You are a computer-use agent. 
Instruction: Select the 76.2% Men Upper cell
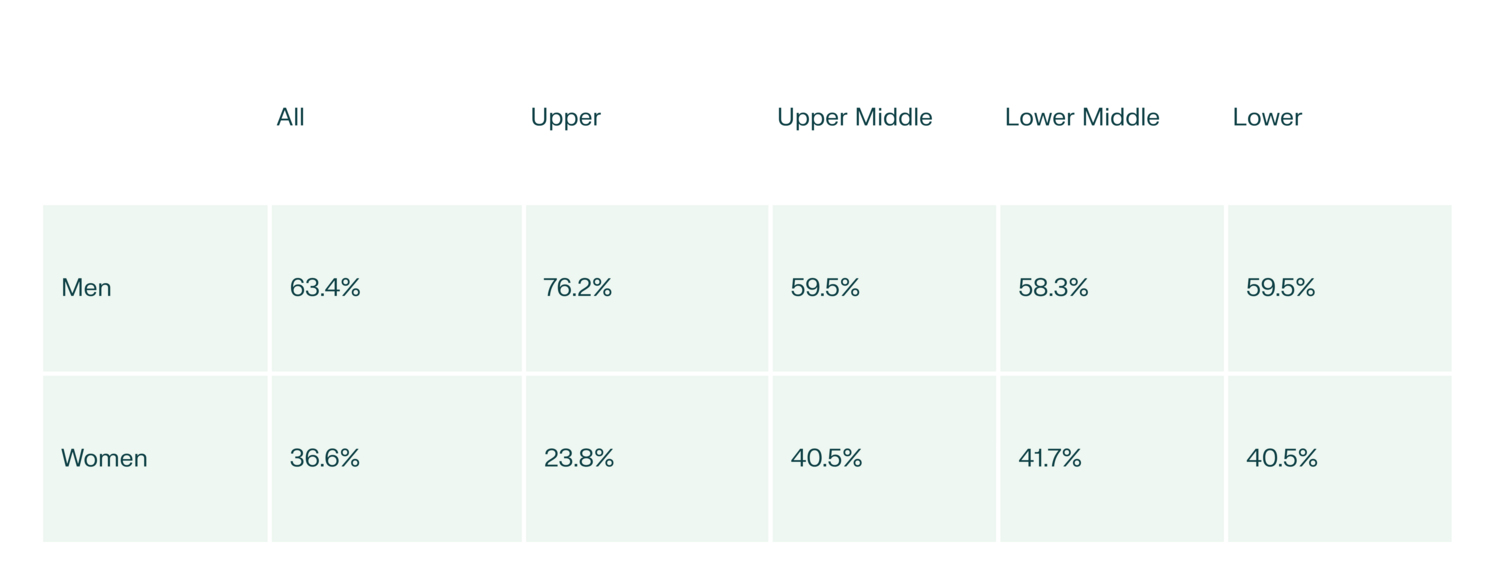click(x=578, y=288)
